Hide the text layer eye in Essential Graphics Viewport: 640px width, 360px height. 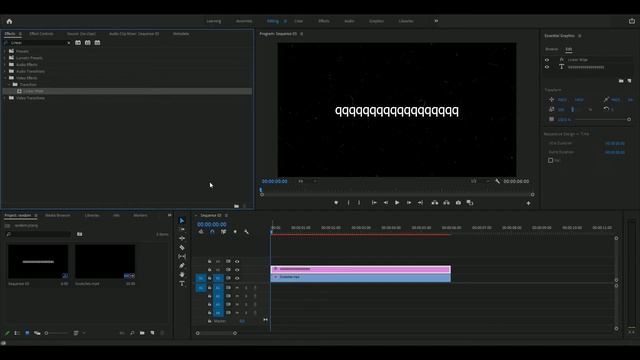point(547,67)
